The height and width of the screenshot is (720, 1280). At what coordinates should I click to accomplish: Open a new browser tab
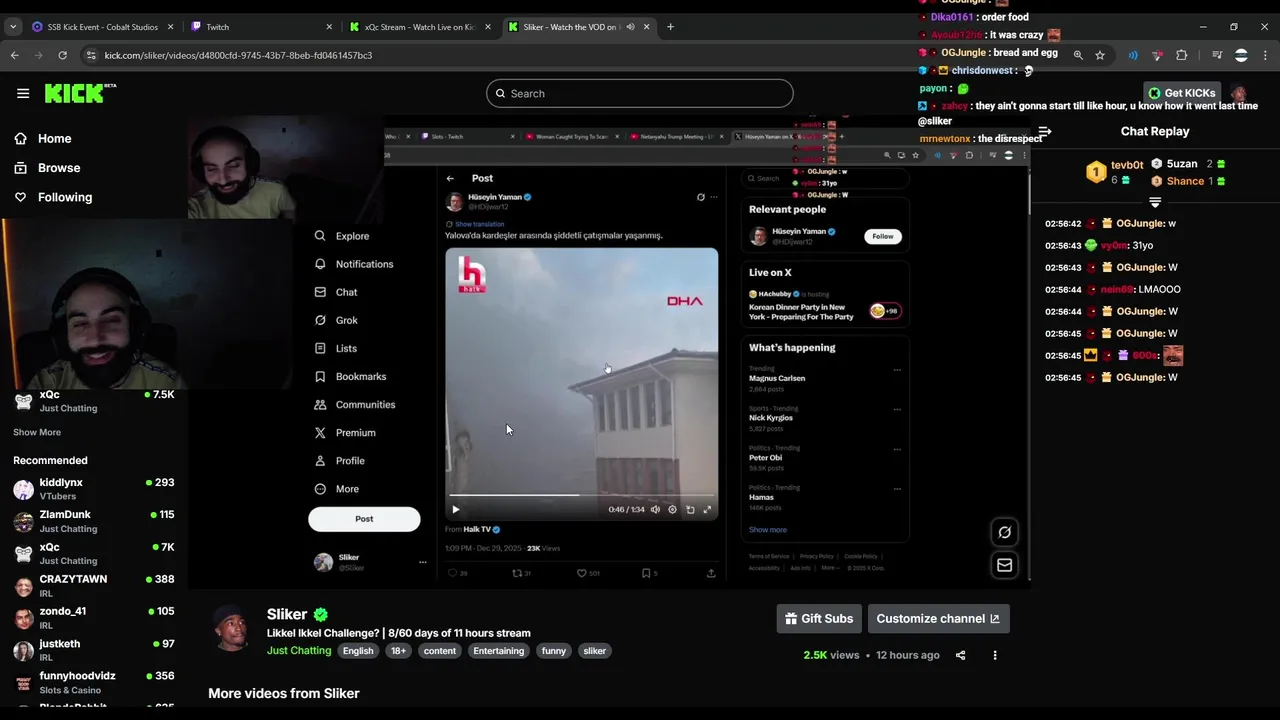(x=670, y=27)
